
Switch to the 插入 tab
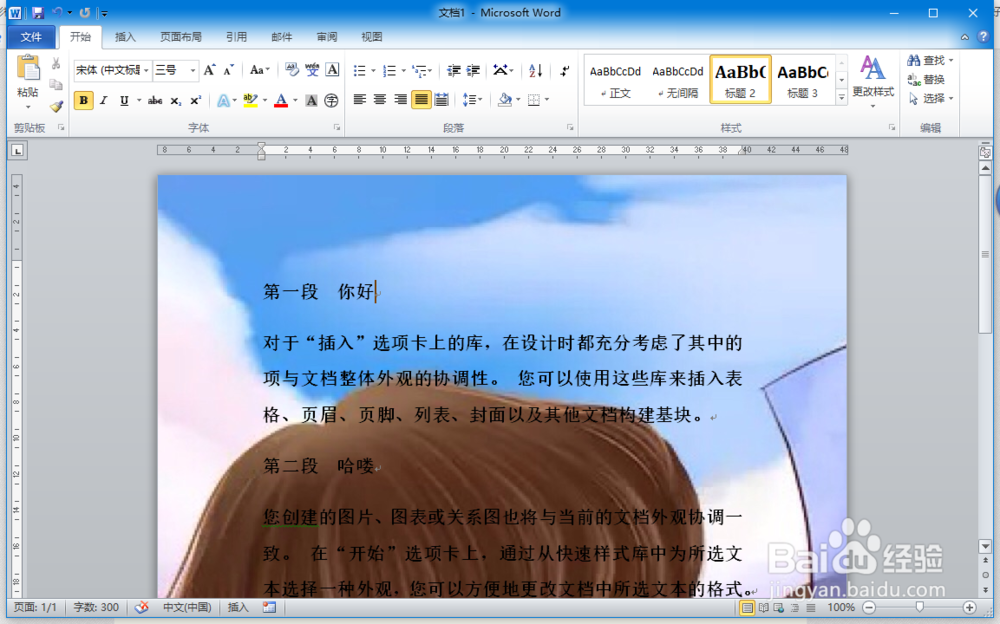click(x=125, y=37)
